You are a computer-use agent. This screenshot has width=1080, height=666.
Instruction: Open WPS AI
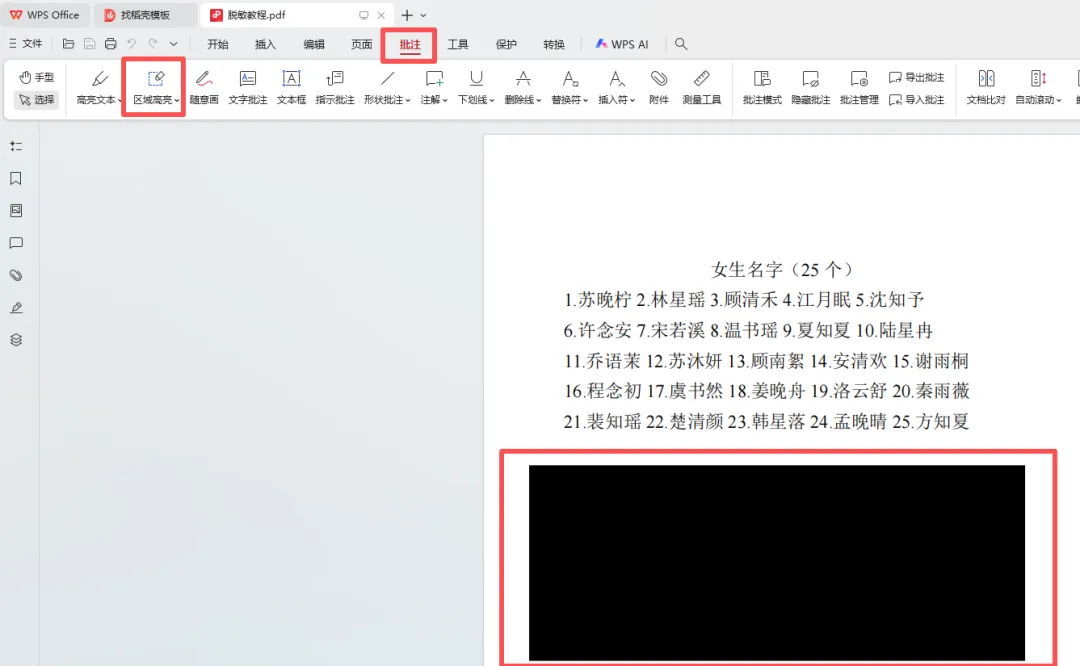(x=622, y=44)
